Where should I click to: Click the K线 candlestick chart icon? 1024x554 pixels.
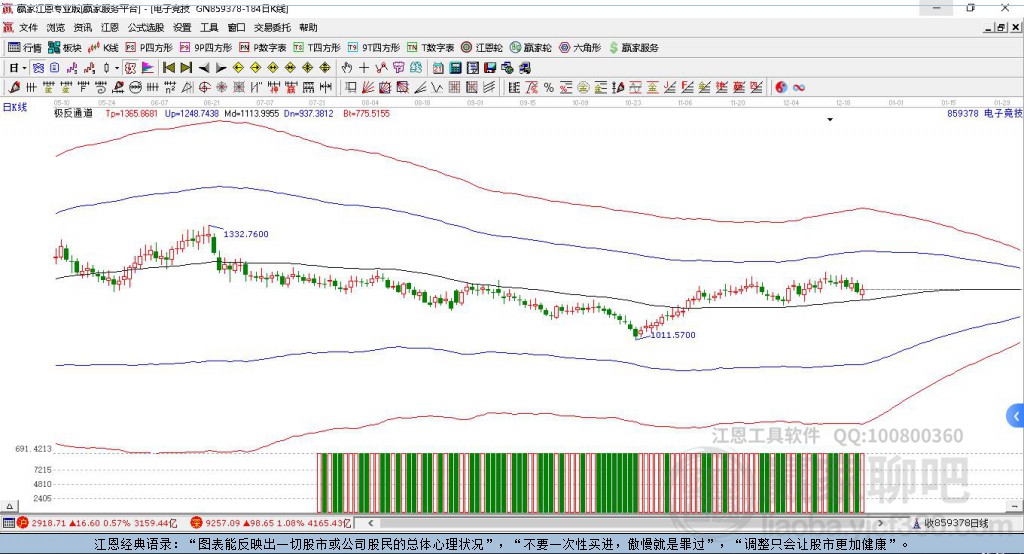coord(103,47)
